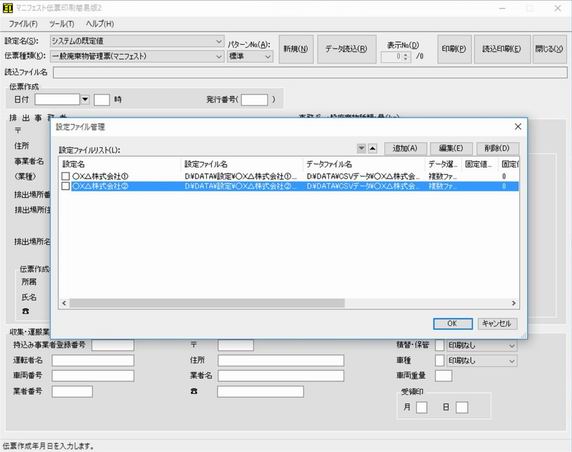This screenshot has height=452, width=572.
Task: Click the right scroll arrow of list
Action: [514, 303]
